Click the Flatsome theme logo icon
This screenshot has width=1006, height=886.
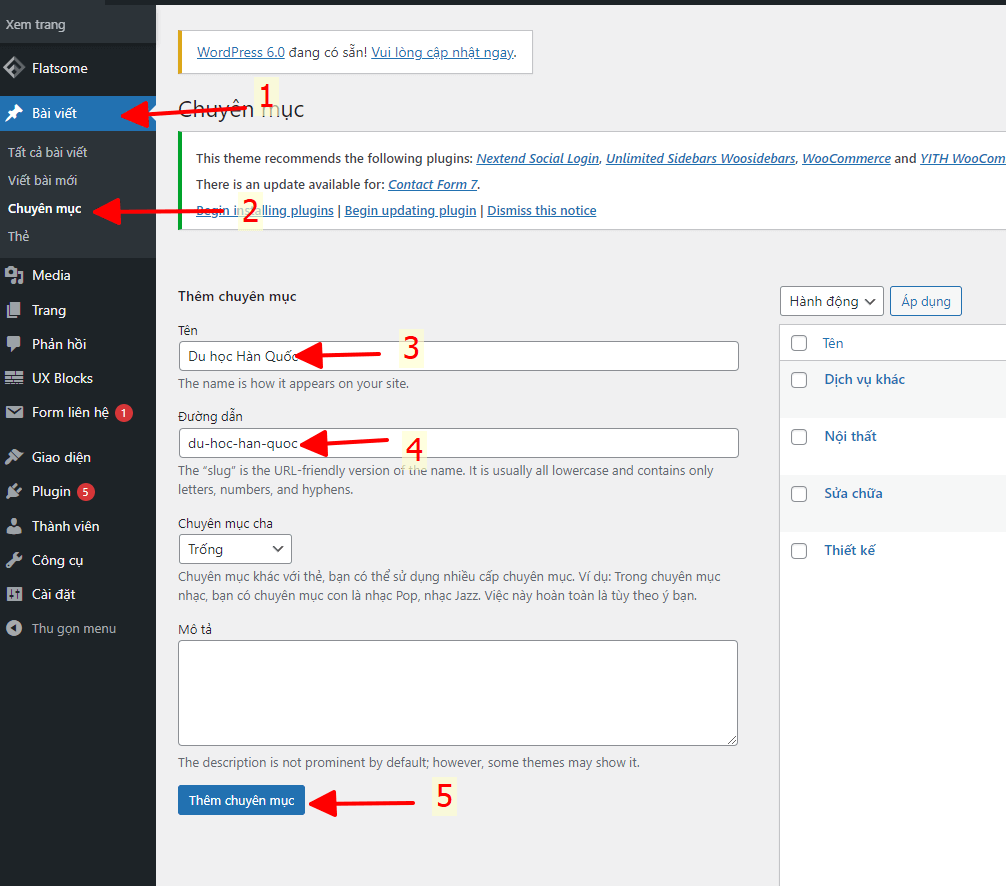click(14, 69)
